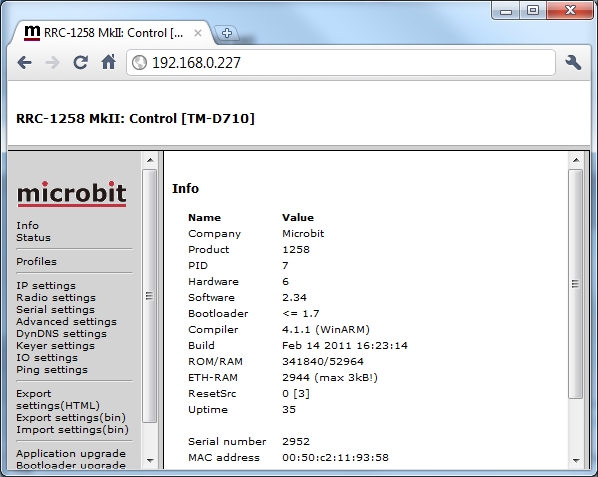
Task: Click the ROM/RAM value 341840/52964
Action: click(x=323, y=361)
